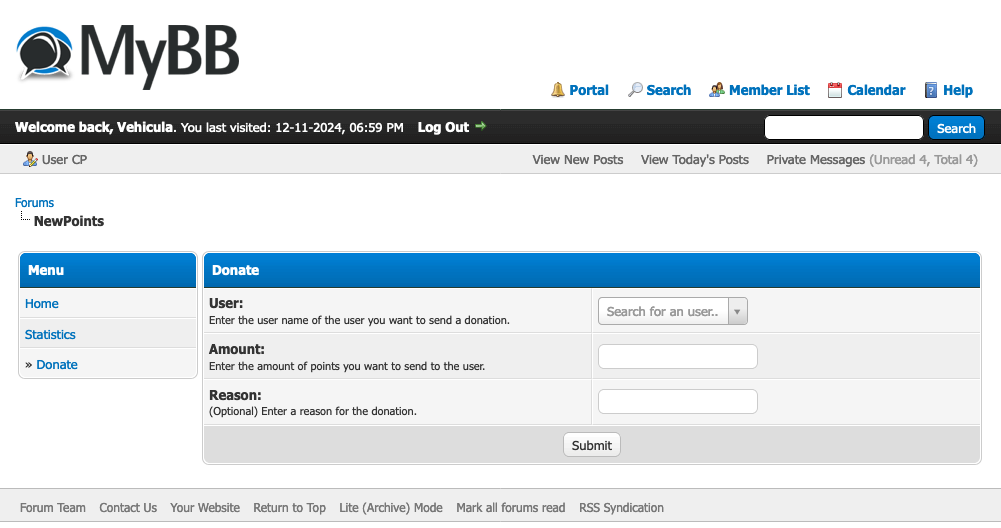Click the green Log Out arrow icon
Viewport: 1001px width, 528px height.
(481, 126)
